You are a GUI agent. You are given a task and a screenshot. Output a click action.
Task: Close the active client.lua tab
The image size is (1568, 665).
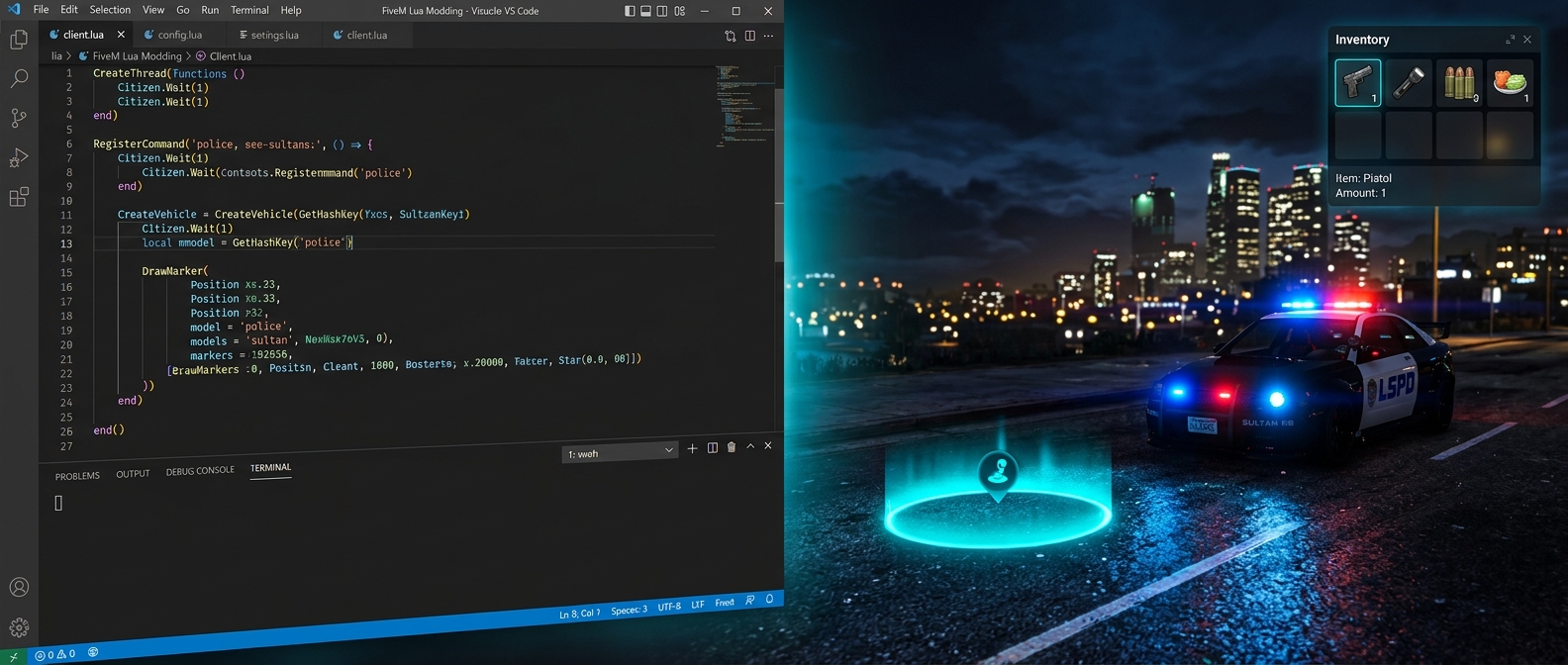coord(122,35)
